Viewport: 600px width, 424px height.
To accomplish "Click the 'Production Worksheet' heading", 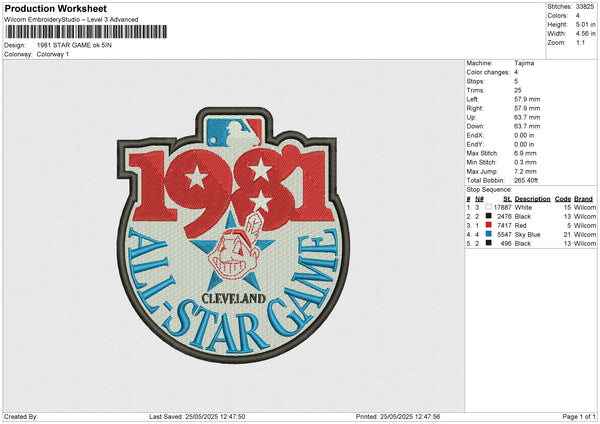I will click(x=56, y=8).
